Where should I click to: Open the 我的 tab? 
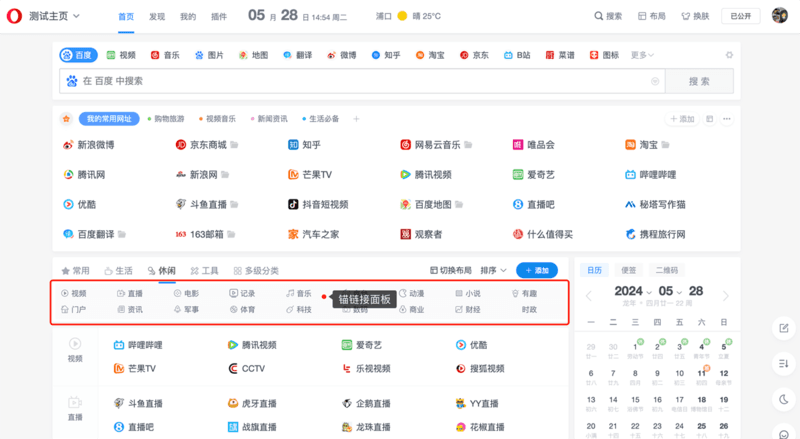188,16
